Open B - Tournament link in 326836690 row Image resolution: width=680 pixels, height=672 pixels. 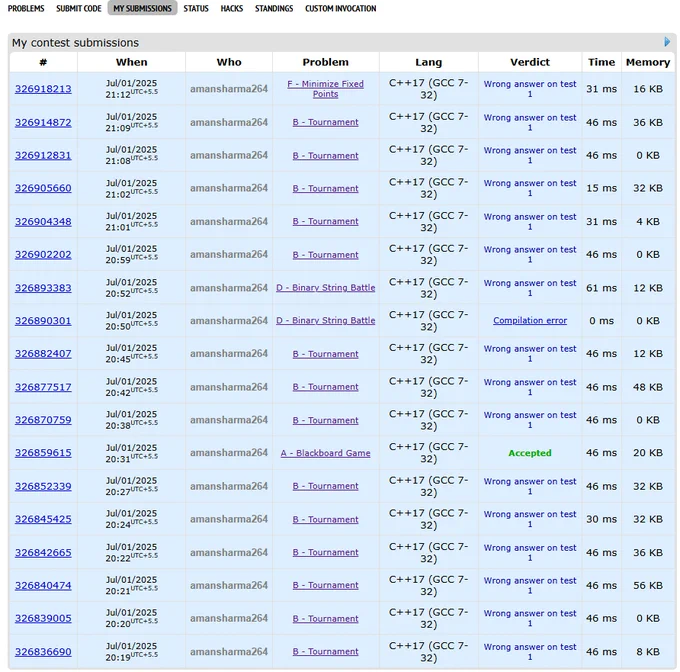point(326,652)
